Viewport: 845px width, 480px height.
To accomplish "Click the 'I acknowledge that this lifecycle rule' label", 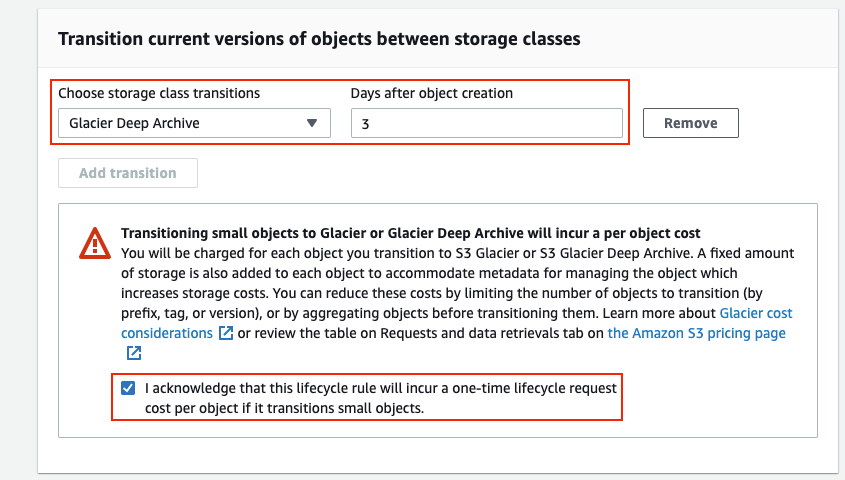I will tap(381, 388).
